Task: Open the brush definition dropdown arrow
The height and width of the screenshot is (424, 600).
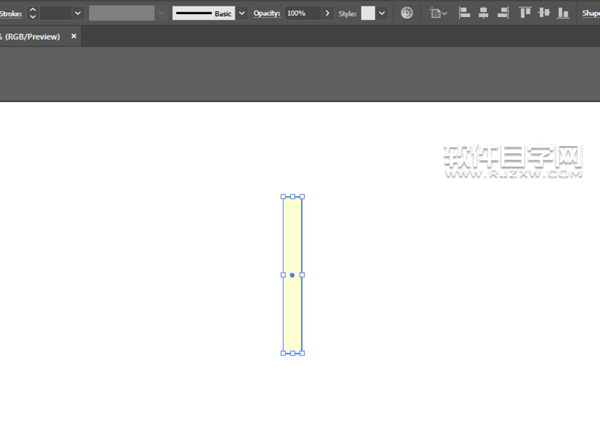Action: [242, 13]
